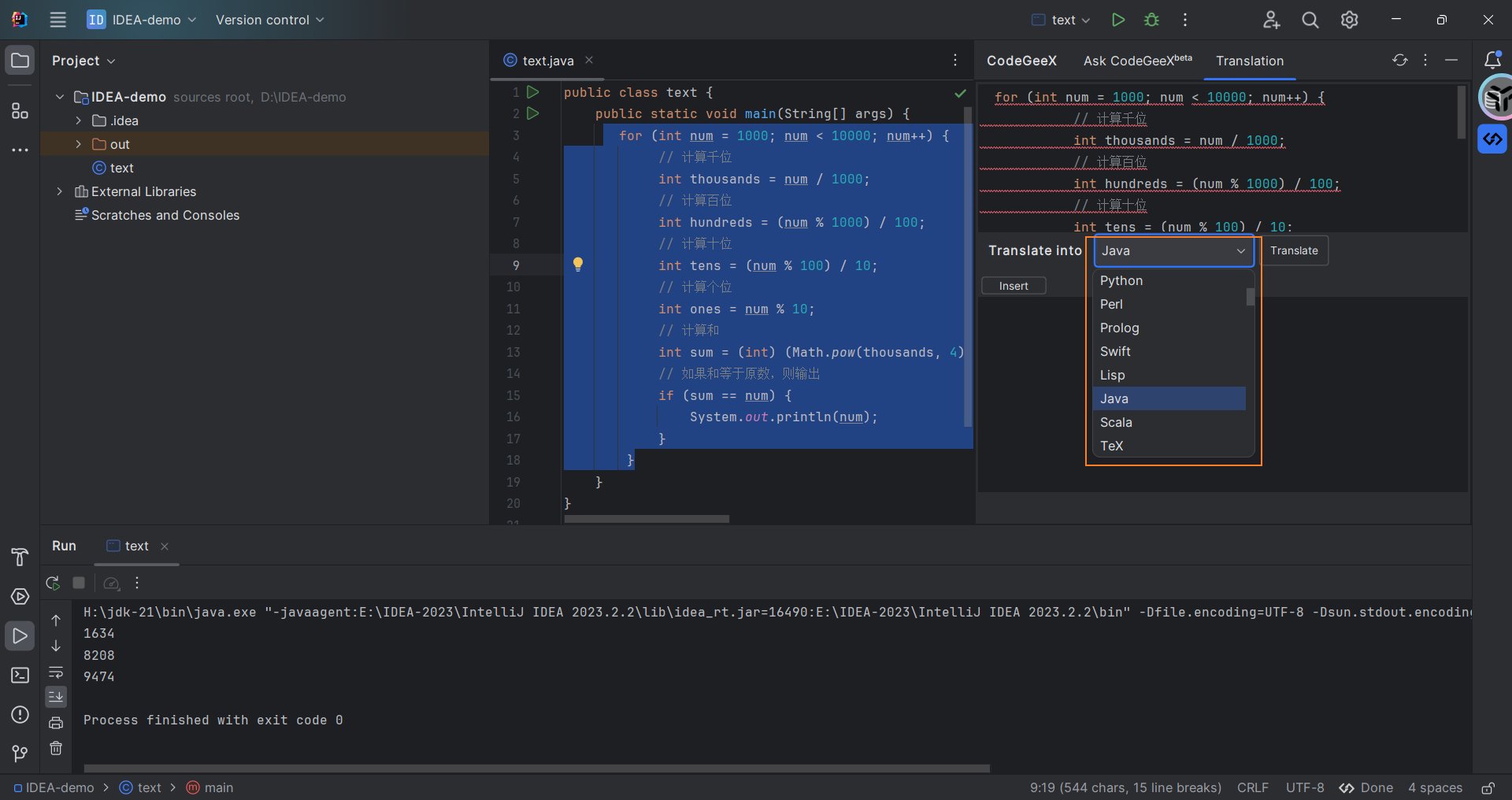Click language list scrollbar thumb
Image resolution: width=1512 pixels, height=800 pixels.
[x=1250, y=297]
